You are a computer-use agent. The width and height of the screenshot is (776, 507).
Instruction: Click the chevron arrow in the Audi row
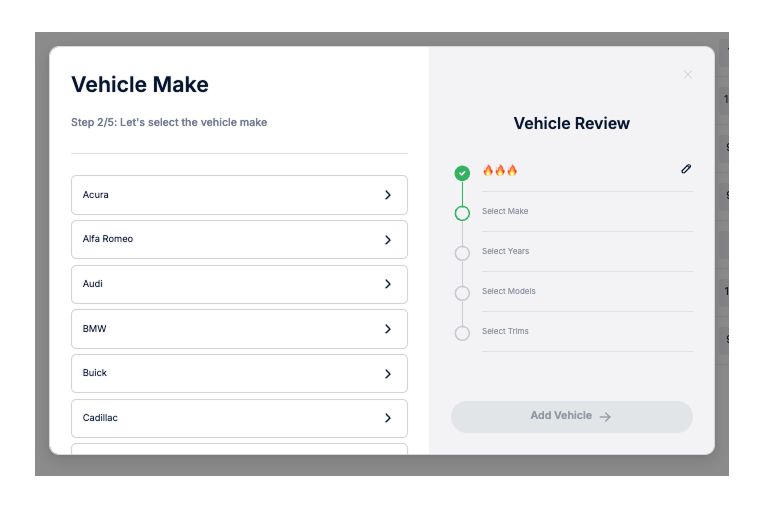point(388,284)
